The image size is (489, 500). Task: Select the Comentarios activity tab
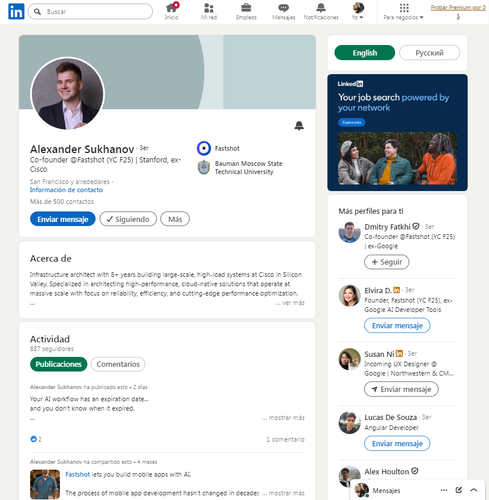point(118,364)
